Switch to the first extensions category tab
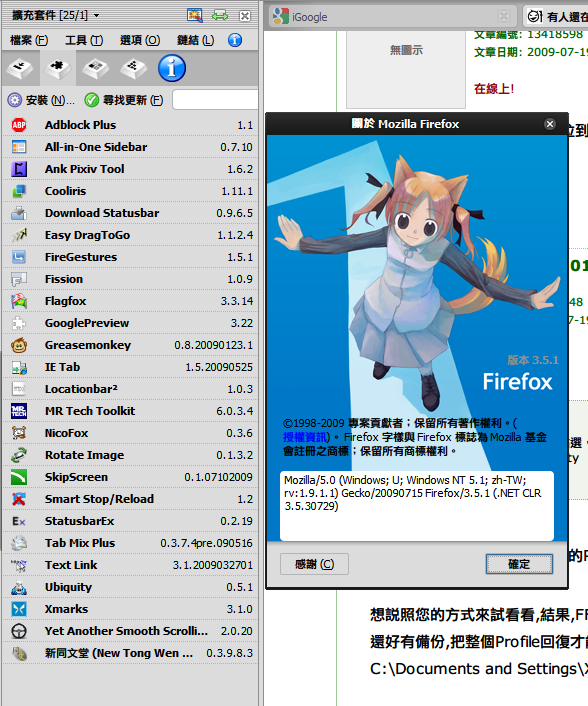588x706 pixels. (20, 68)
